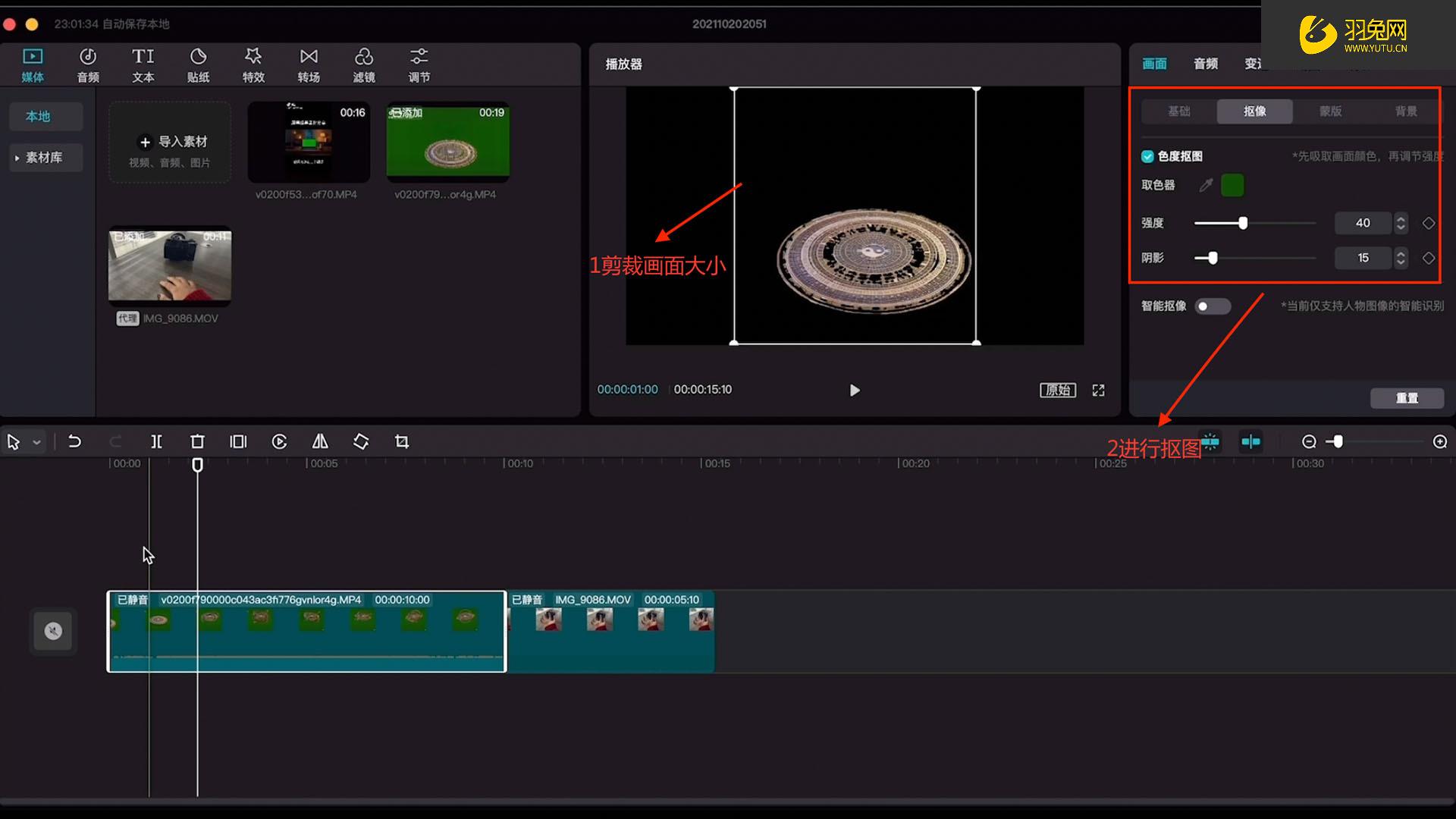This screenshot has width=1456, height=819.
Task: Select the v0200f53...of70.MP4 thumbnail
Action: [309, 142]
